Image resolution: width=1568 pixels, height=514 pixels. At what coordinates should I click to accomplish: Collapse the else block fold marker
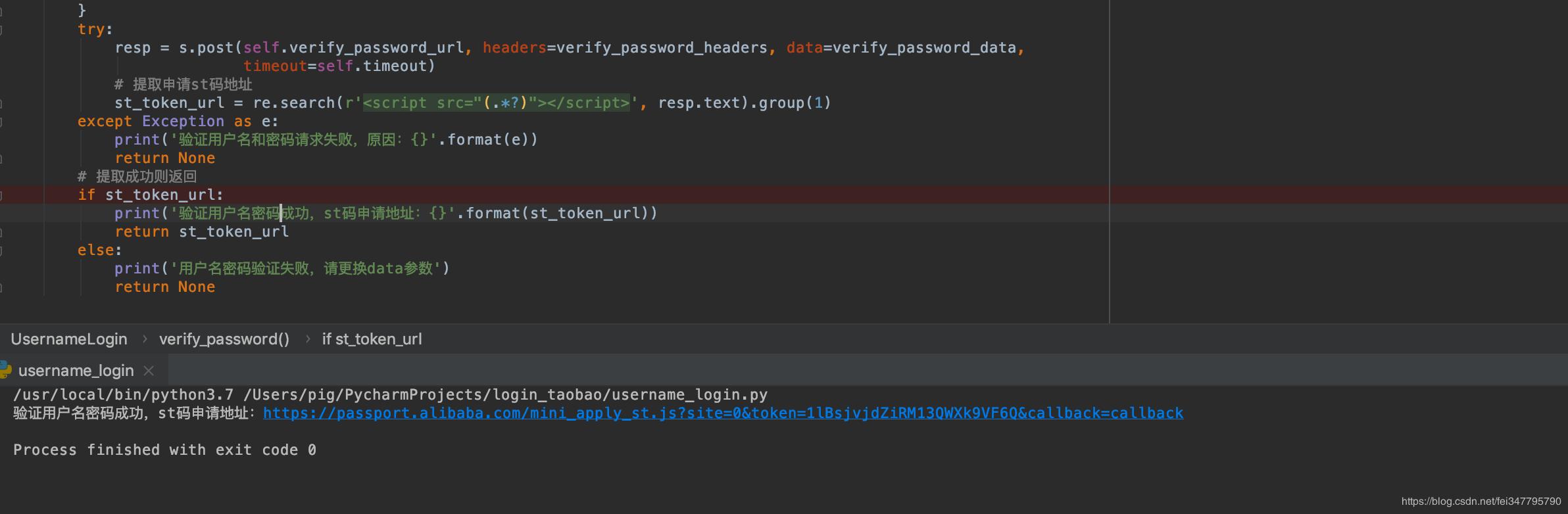click(1, 250)
